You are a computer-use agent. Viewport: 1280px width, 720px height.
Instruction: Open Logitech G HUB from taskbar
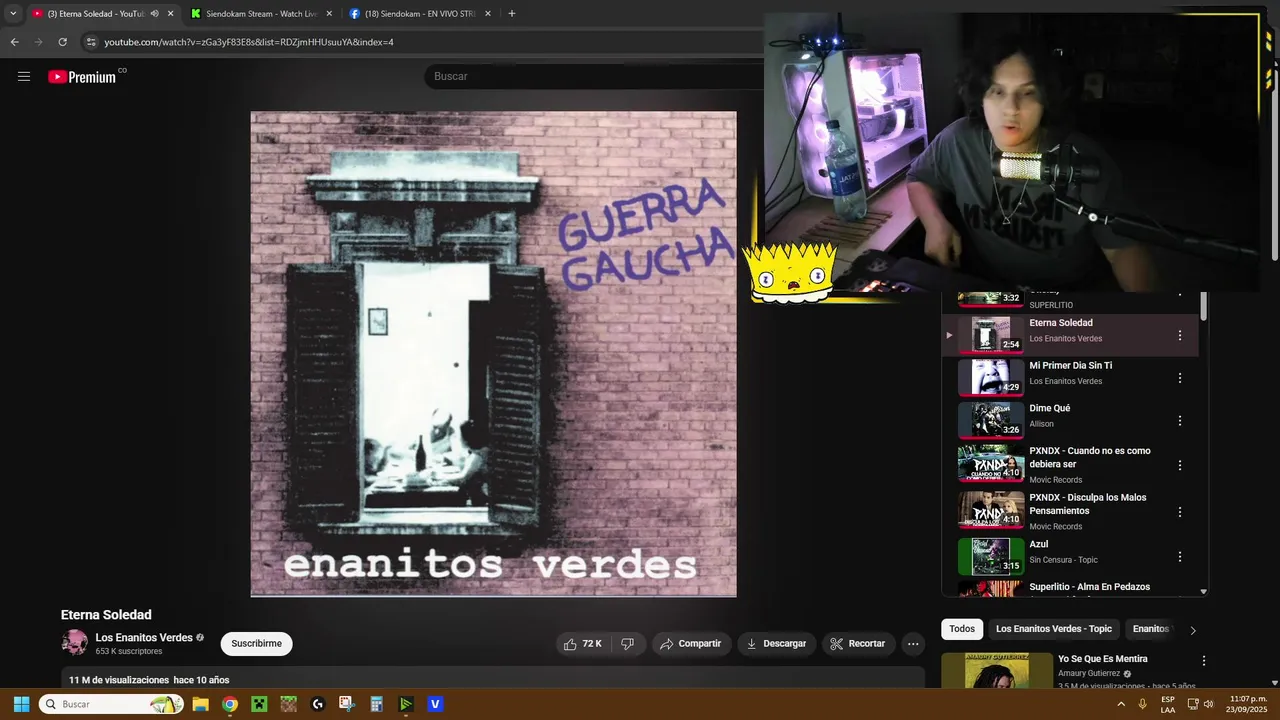pos(318,704)
